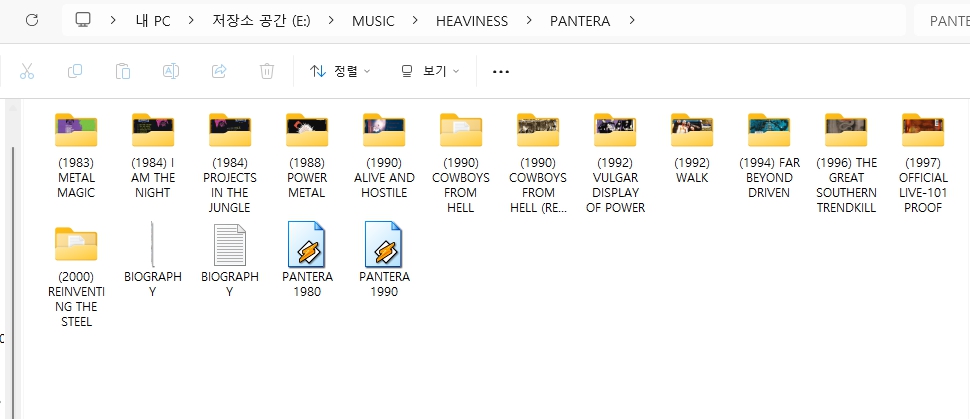The height and width of the screenshot is (419, 970).
Task: Go to 저장소 공간 (E:) breadcrumb
Action: 261,21
